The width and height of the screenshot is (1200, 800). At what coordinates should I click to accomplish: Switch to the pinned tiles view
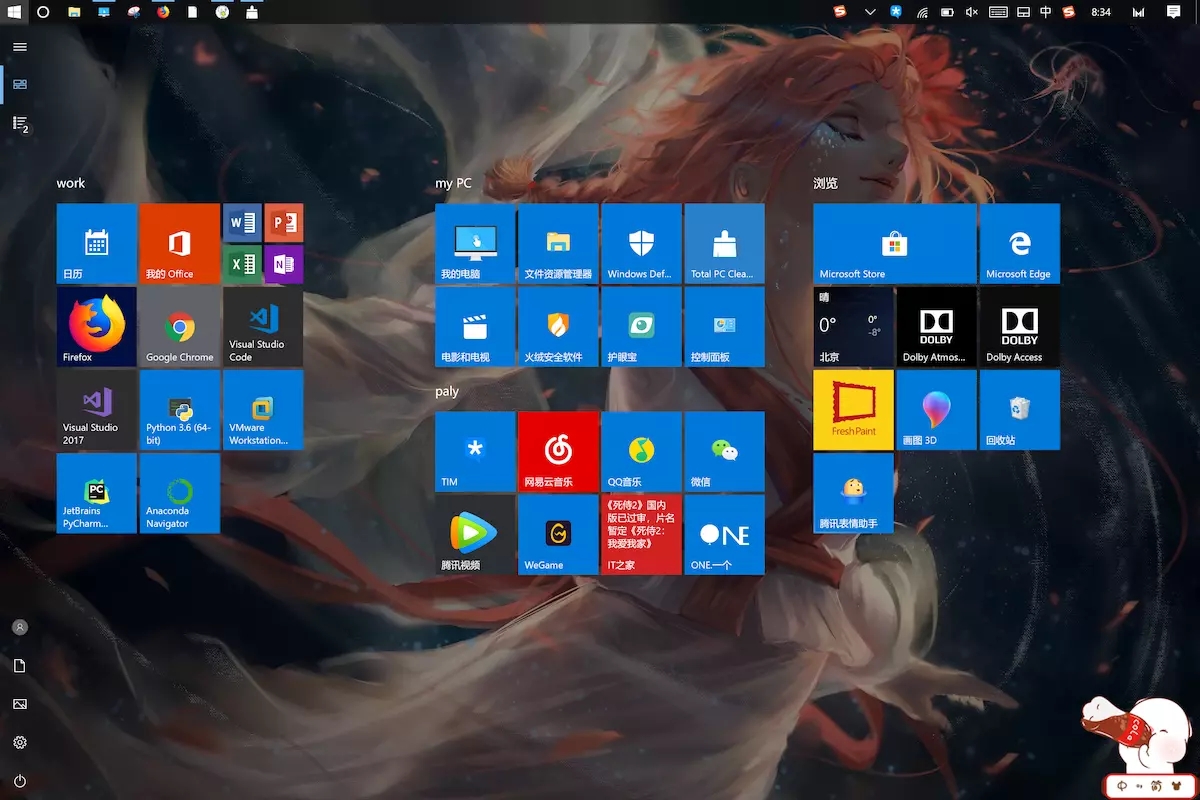pyautogui.click(x=20, y=84)
